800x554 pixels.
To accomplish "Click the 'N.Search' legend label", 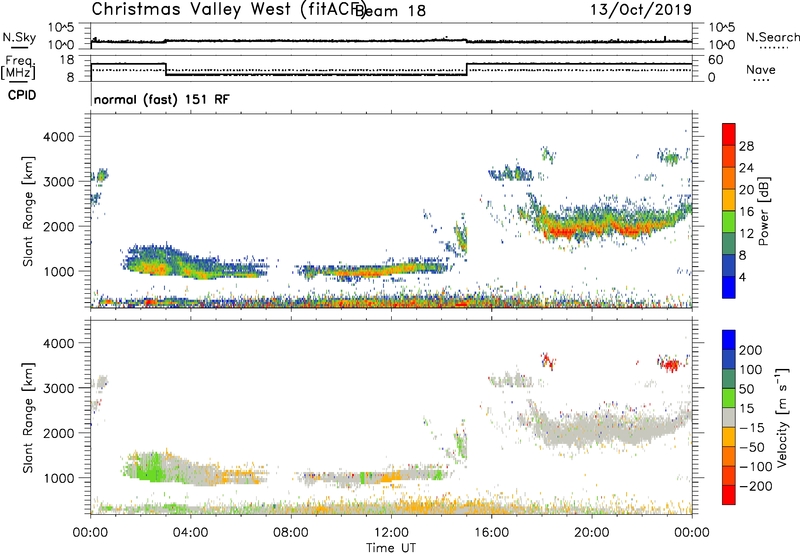I will click(772, 37).
